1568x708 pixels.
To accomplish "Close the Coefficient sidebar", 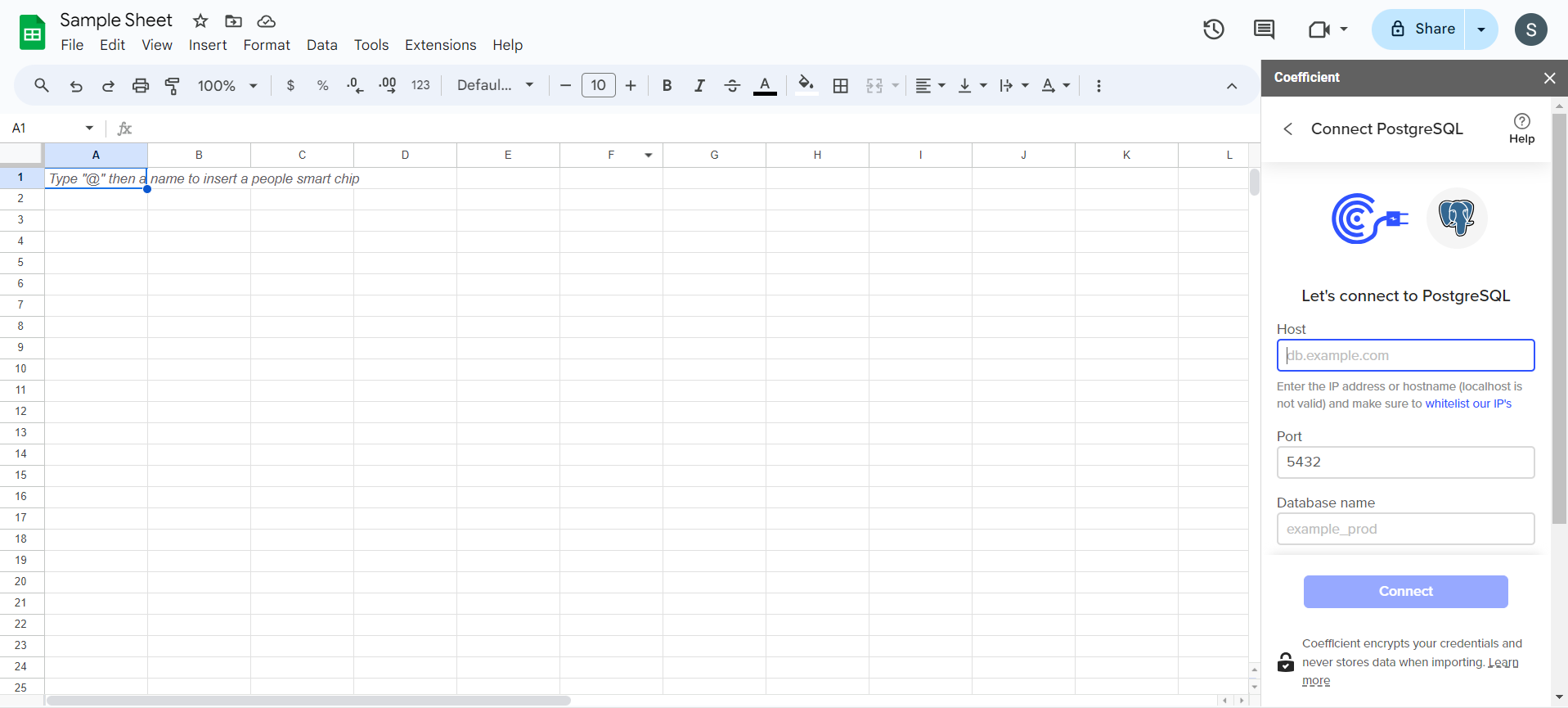I will (x=1549, y=78).
